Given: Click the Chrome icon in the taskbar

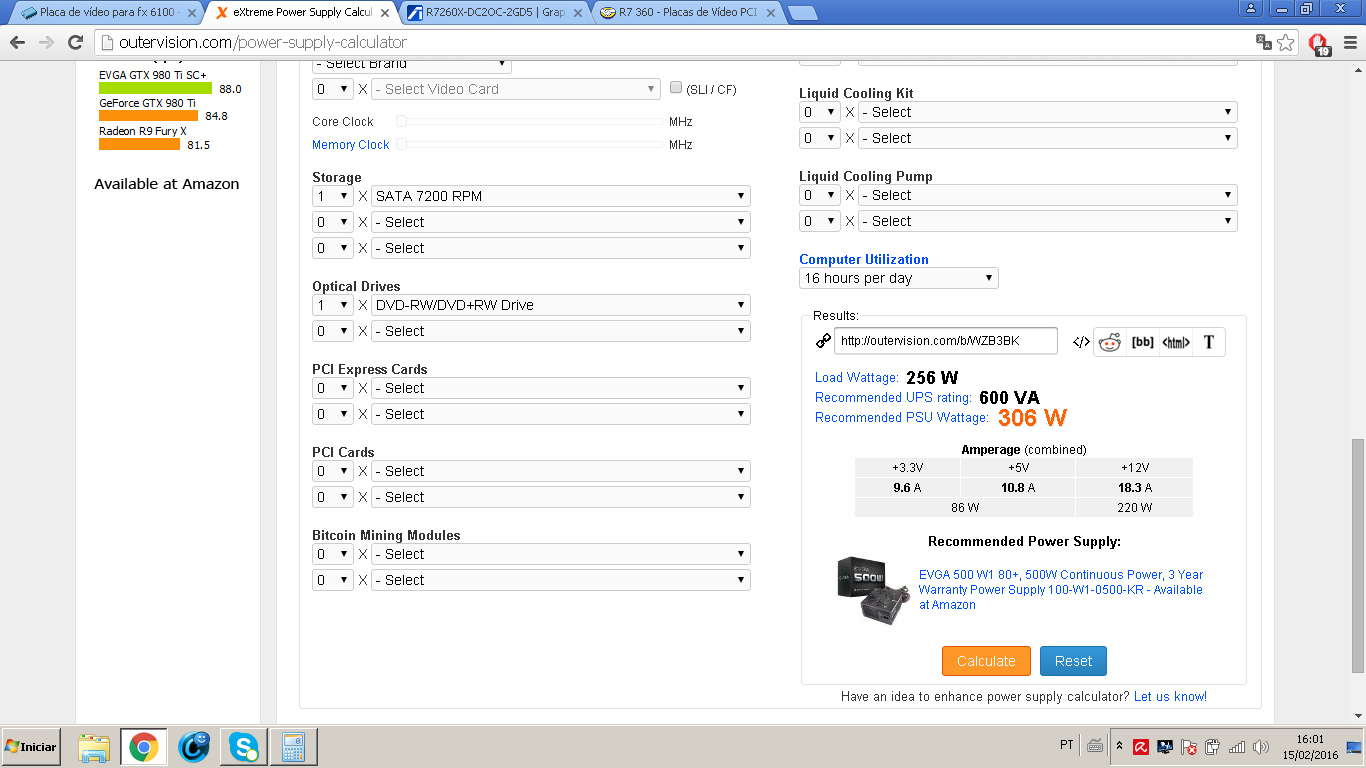Looking at the screenshot, I should (x=143, y=747).
